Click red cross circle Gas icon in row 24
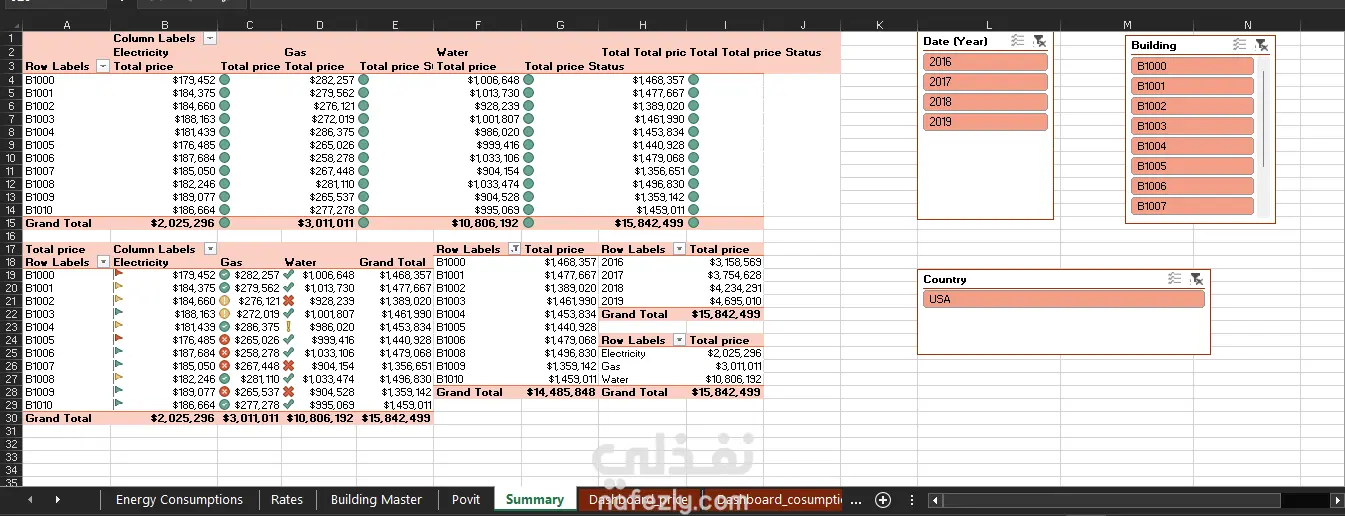 [x=224, y=340]
